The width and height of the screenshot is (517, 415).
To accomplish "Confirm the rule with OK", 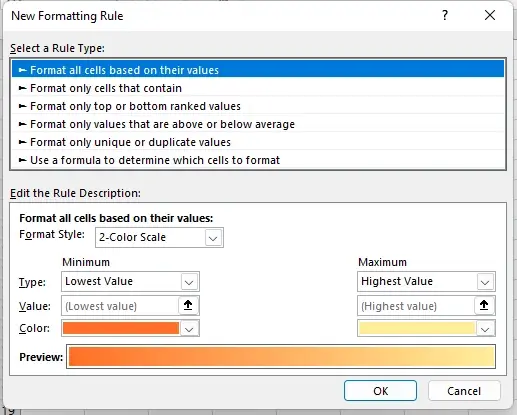I will 380,391.
